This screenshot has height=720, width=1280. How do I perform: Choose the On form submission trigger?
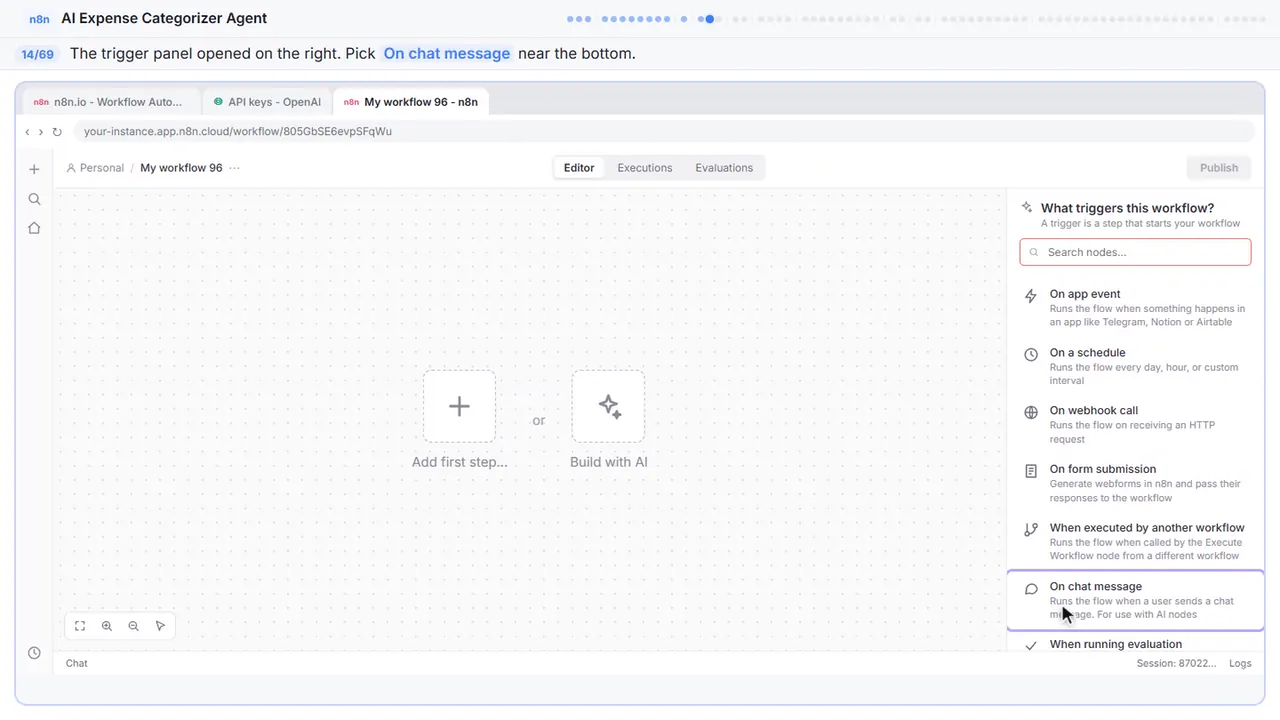tap(1135, 483)
